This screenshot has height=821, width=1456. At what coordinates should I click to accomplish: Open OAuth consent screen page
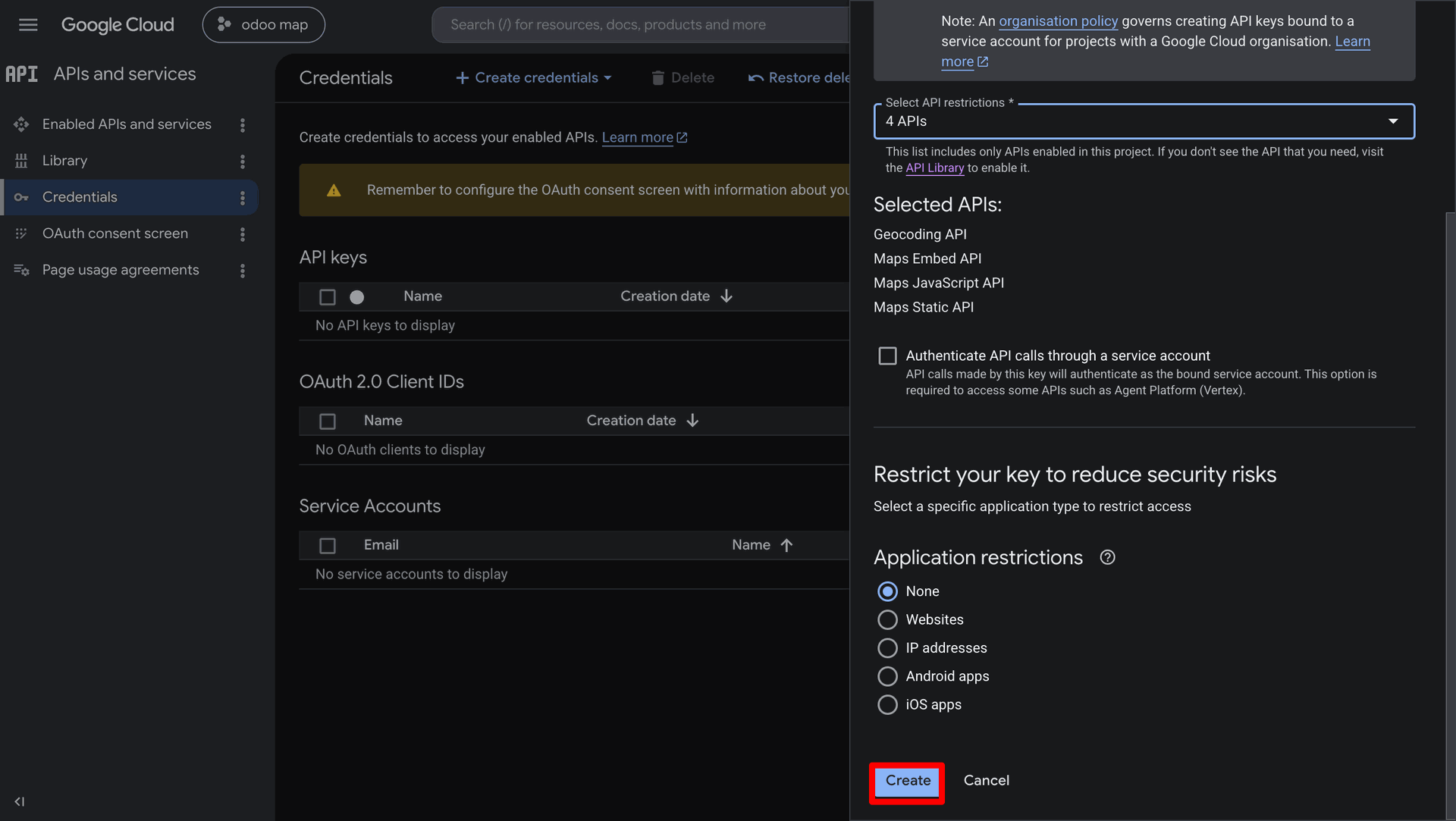point(115,233)
